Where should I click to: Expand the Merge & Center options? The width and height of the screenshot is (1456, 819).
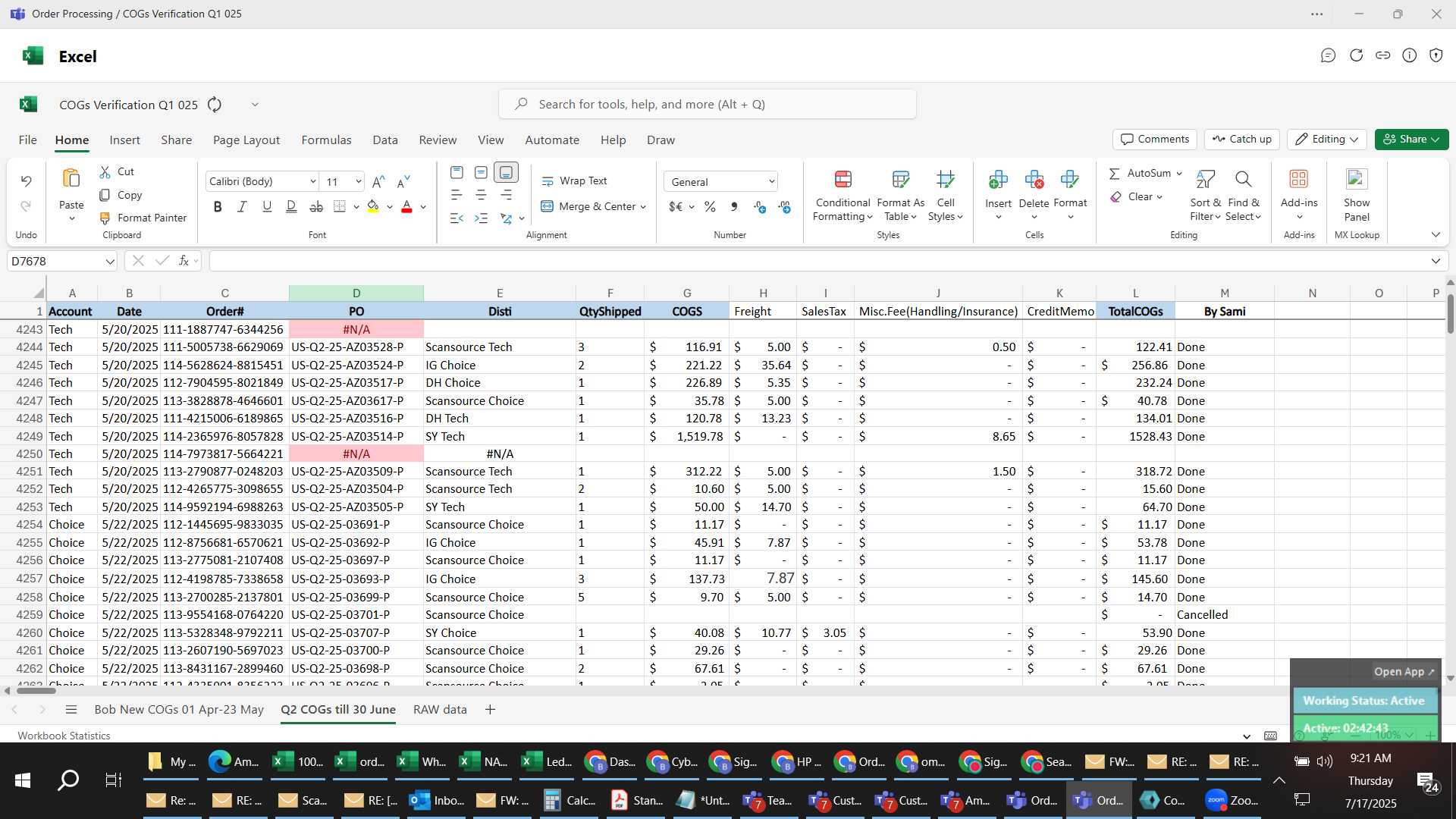pyautogui.click(x=643, y=206)
